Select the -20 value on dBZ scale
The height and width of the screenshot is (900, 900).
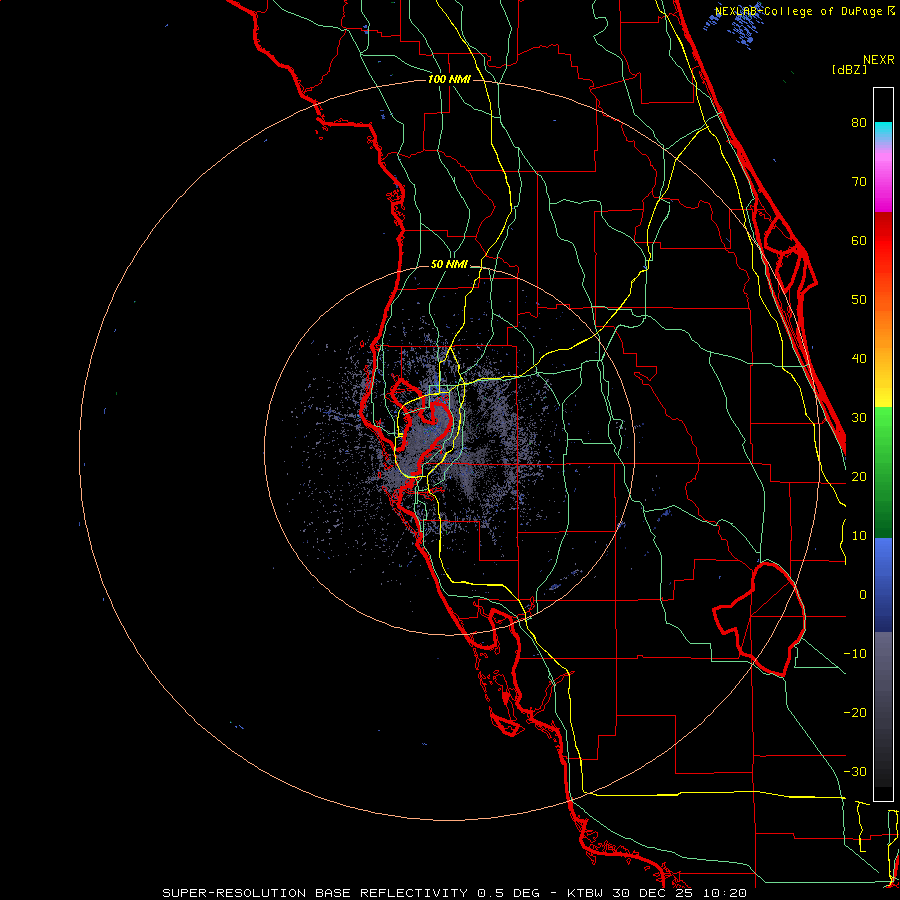(855, 713)
